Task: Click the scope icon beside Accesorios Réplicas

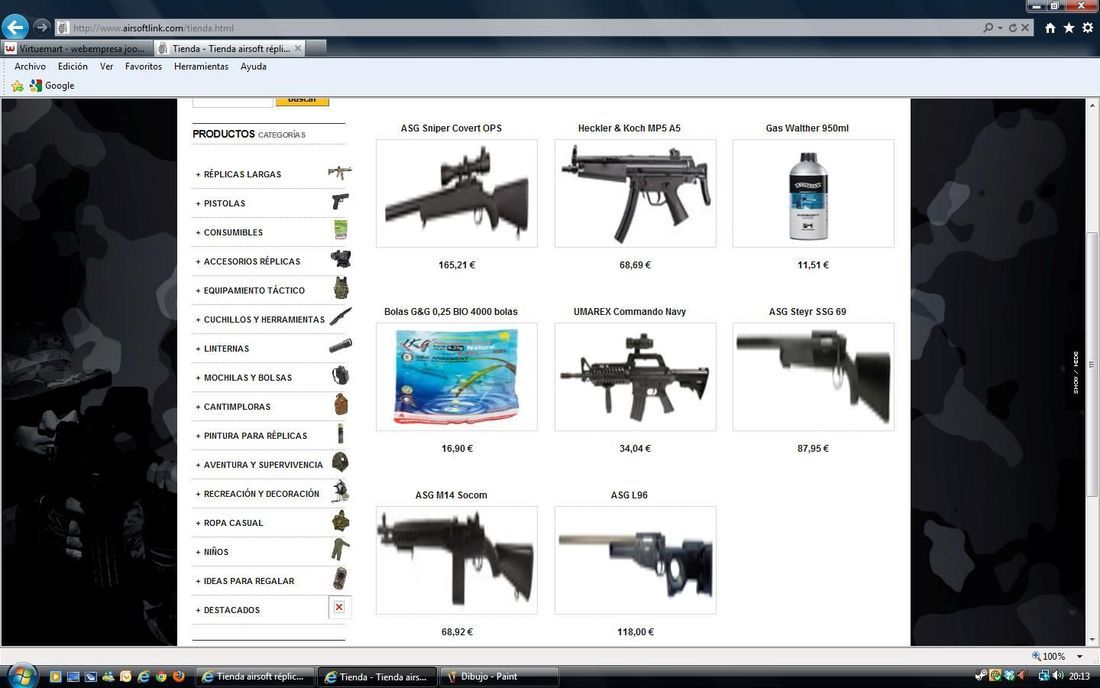Action: tap(340, 259)
